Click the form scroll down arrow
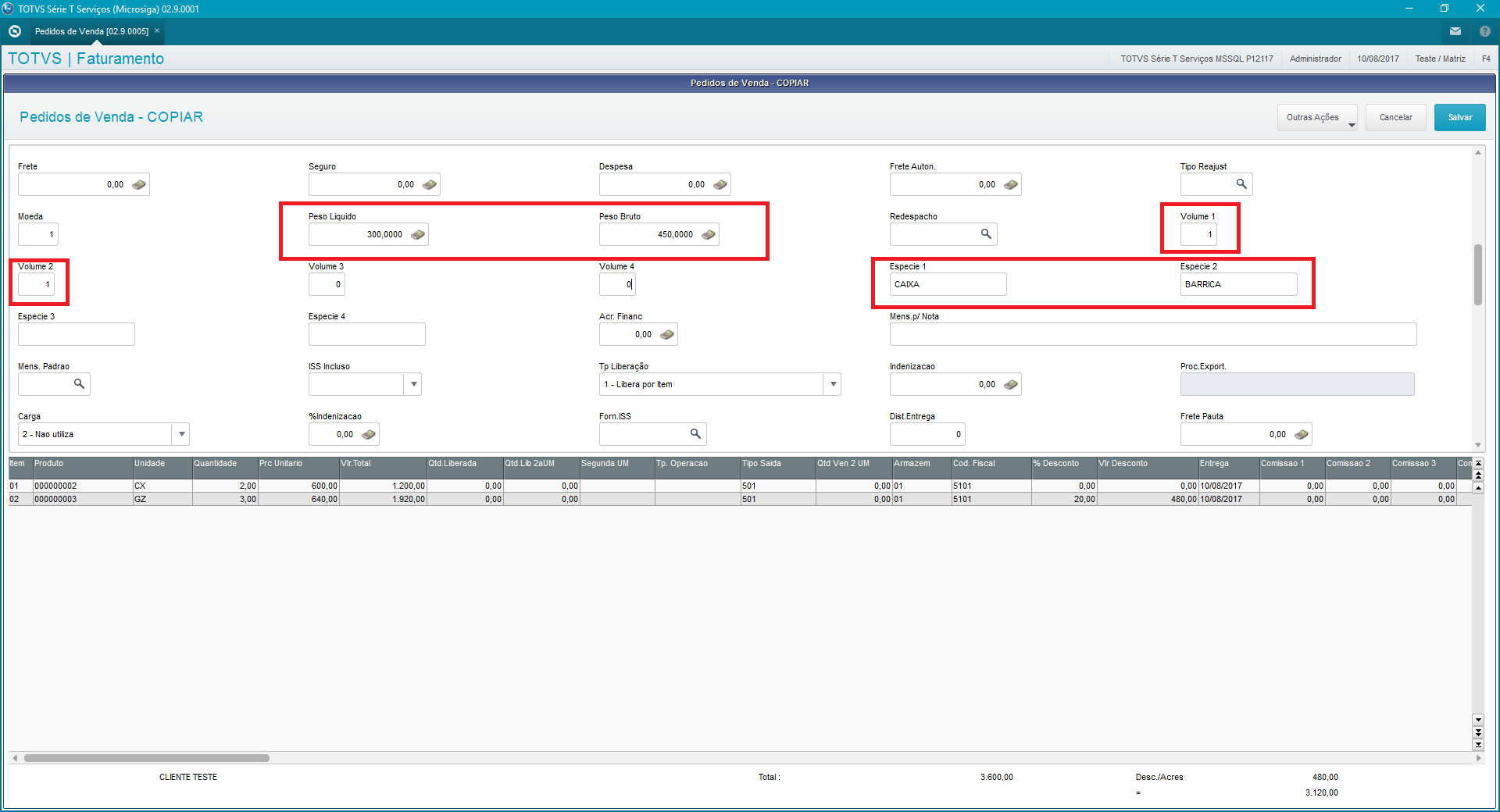1500x812 pixels. pyautogui.click(x=1477, y=445)
